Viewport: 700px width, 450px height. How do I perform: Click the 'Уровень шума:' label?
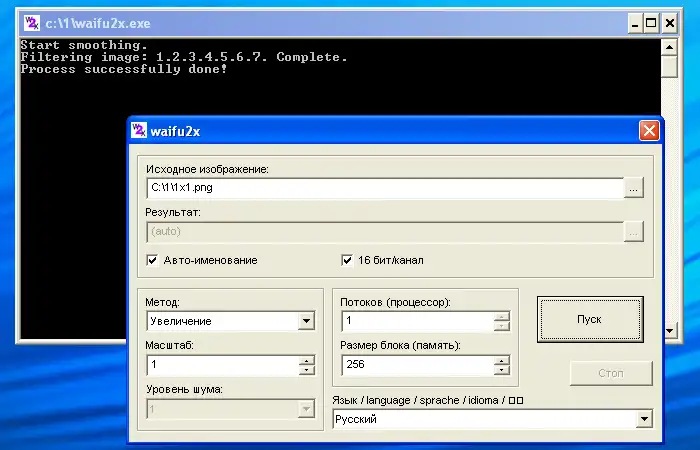click(x=184, y=389)
